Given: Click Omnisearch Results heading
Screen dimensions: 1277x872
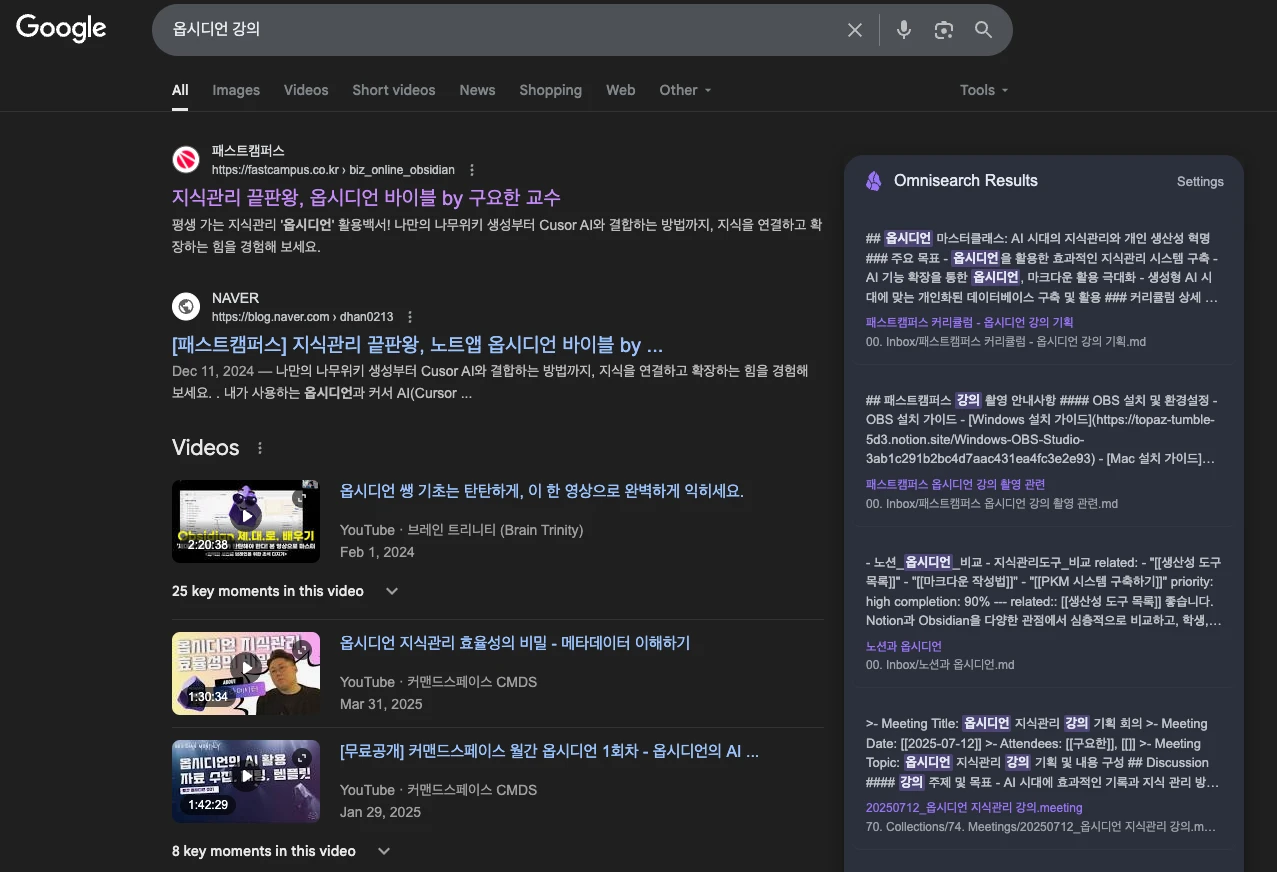Looking at the screenshot, I should (966, 181).
